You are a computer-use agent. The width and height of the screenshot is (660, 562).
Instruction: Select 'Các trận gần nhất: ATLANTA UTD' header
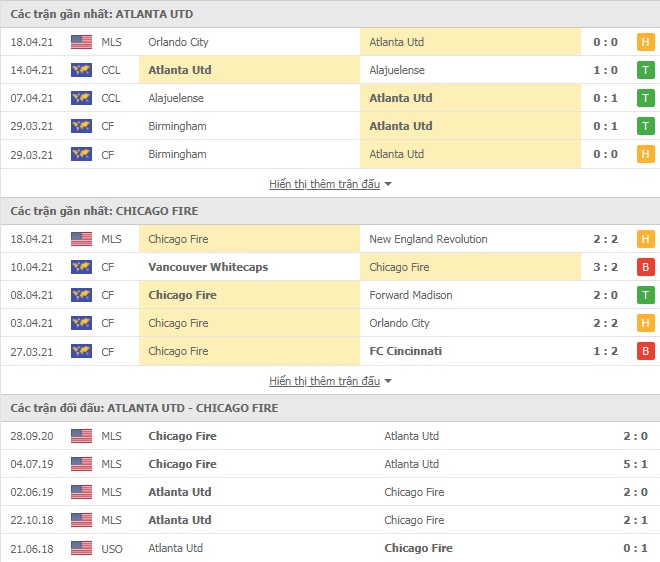coord(102,14)
